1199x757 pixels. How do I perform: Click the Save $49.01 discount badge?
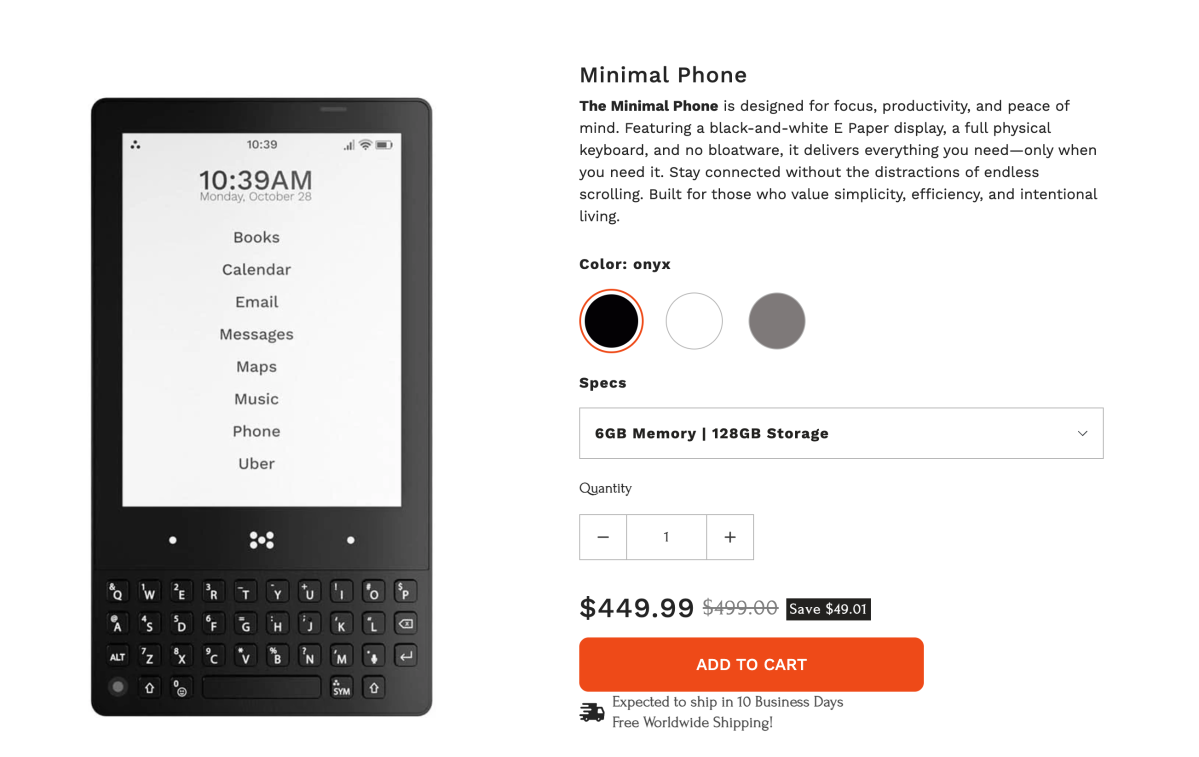coord(828,609)
